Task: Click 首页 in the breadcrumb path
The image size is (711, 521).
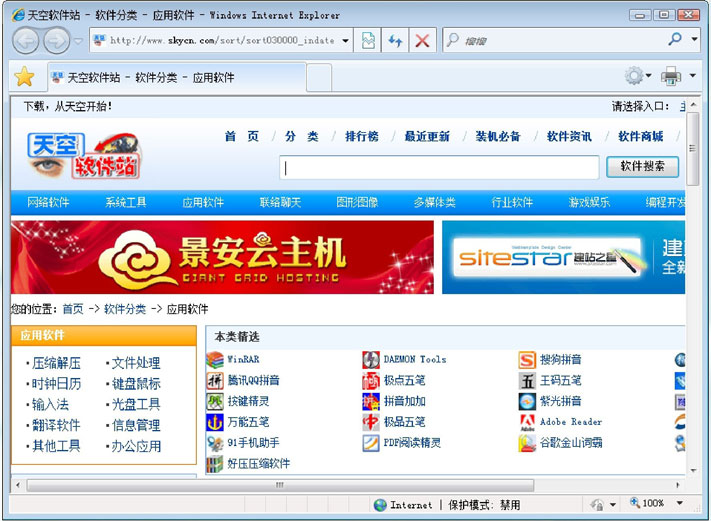Action: (73, 309)
